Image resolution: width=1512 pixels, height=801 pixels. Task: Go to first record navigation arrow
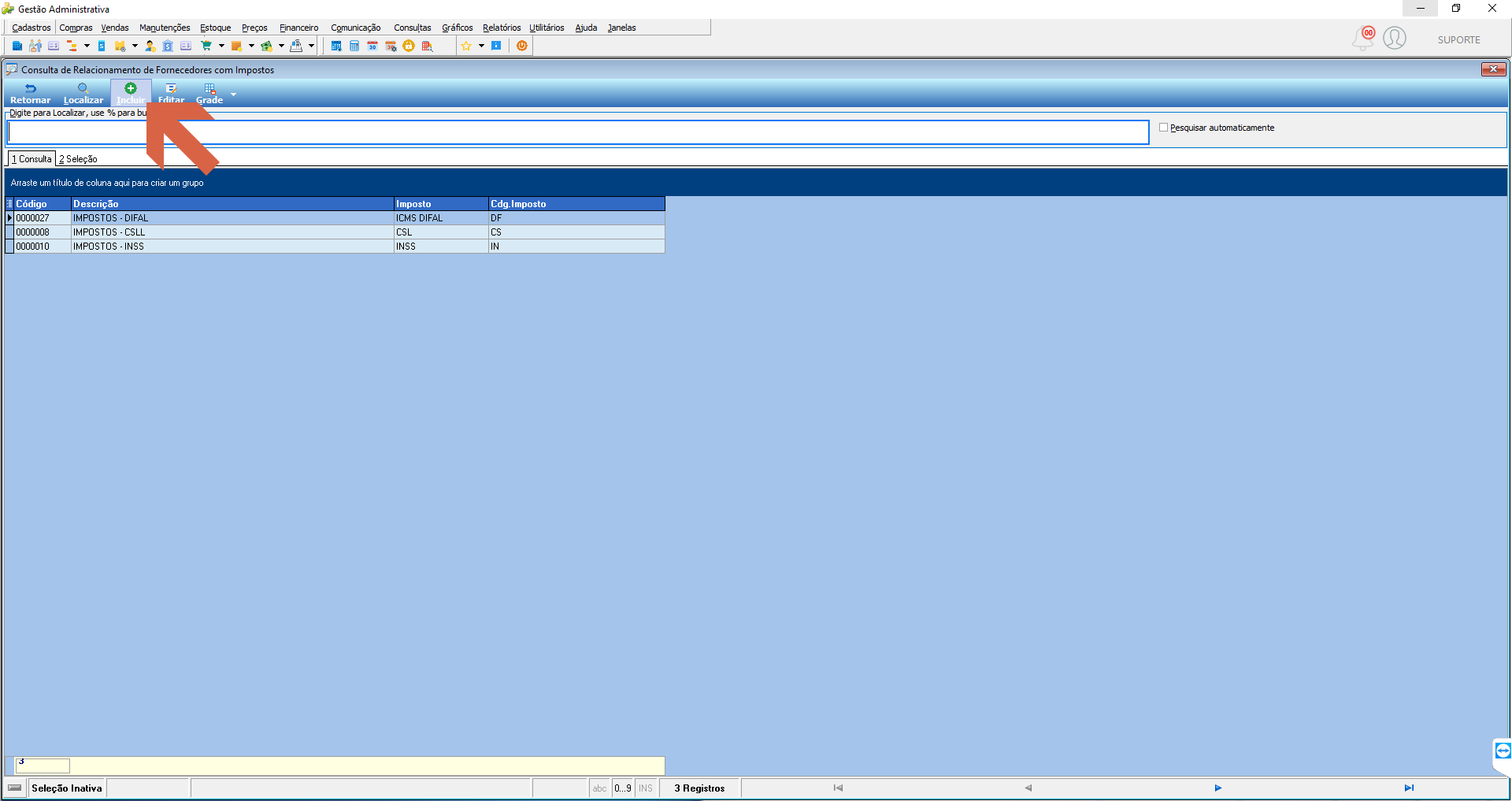[x=838, y=788]
